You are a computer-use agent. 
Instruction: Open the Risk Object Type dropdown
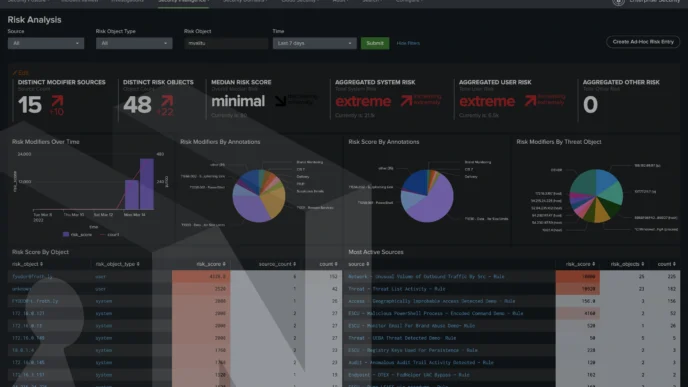tap(134, 43)
